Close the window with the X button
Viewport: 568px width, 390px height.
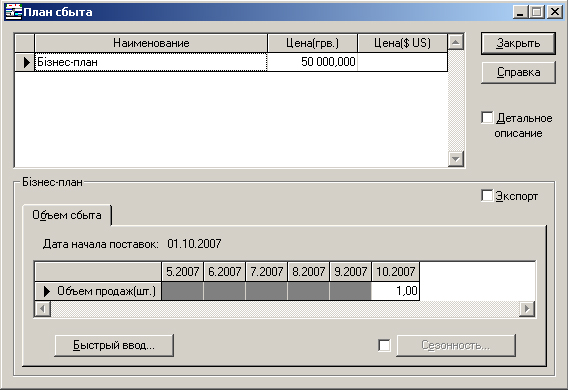pyautogui.click(x=555, y=12)
